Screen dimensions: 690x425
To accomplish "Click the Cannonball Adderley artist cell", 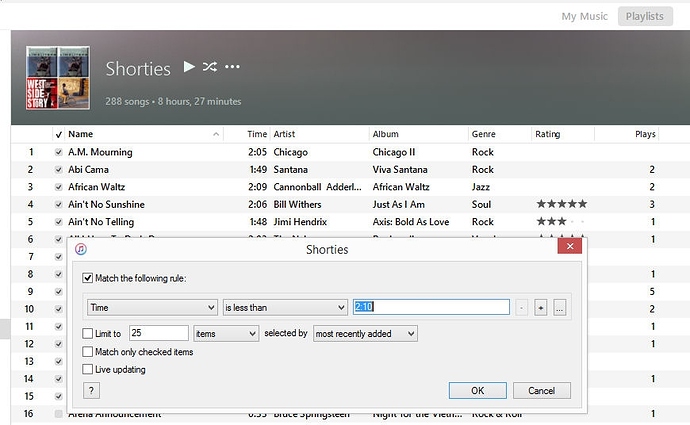I will pyautogui.click(x=317, y=187).
